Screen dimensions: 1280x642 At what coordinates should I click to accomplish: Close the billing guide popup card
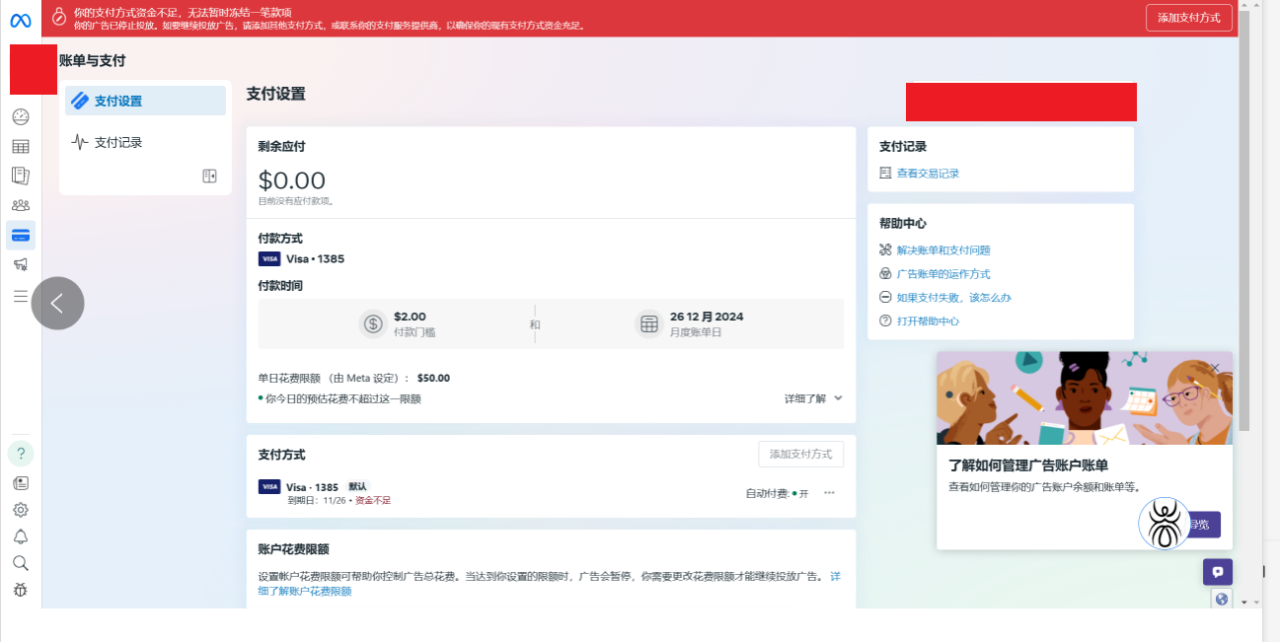click(1214, 368)
